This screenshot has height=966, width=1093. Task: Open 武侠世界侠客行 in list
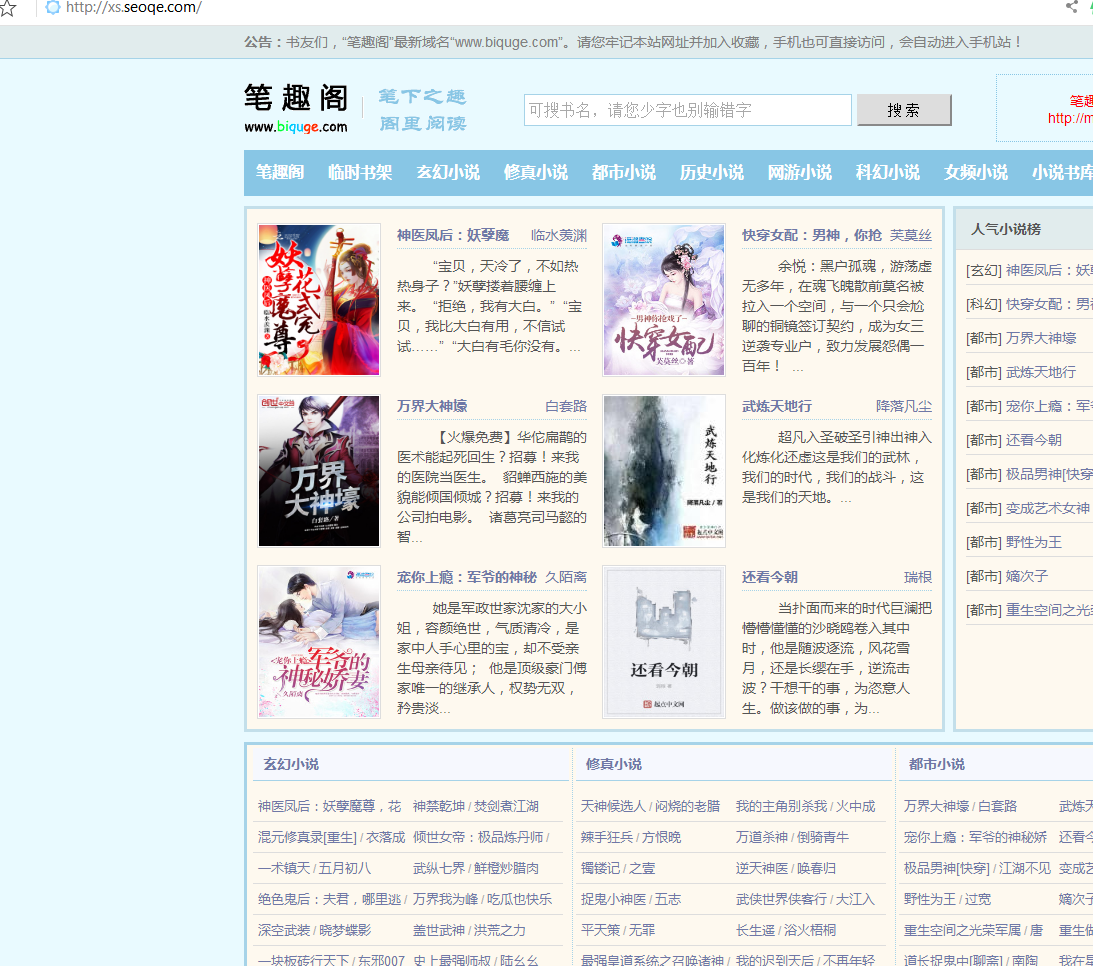tap(781, 899)
